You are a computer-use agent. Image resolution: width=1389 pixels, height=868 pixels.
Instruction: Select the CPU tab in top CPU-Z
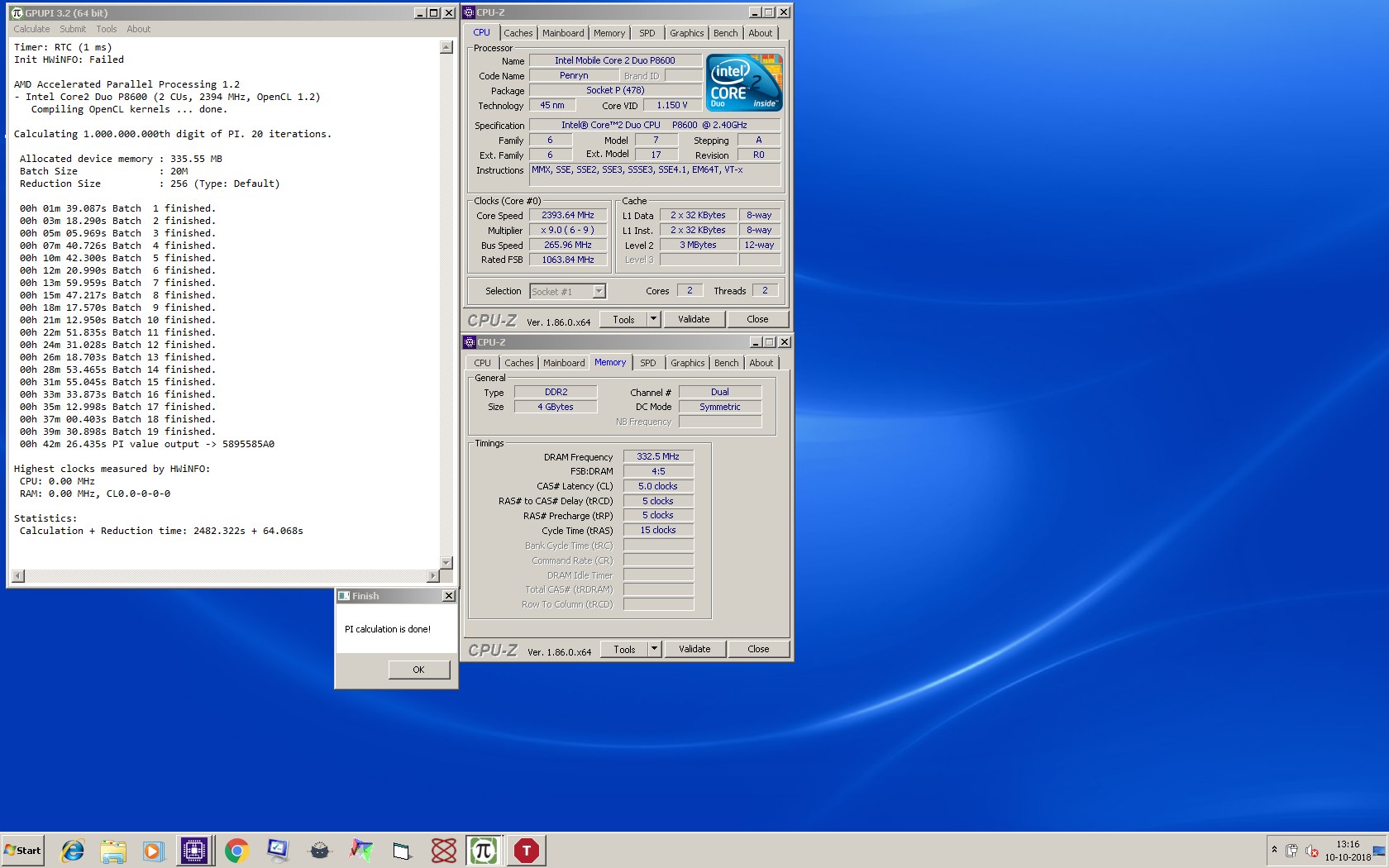tap(482, 32)
